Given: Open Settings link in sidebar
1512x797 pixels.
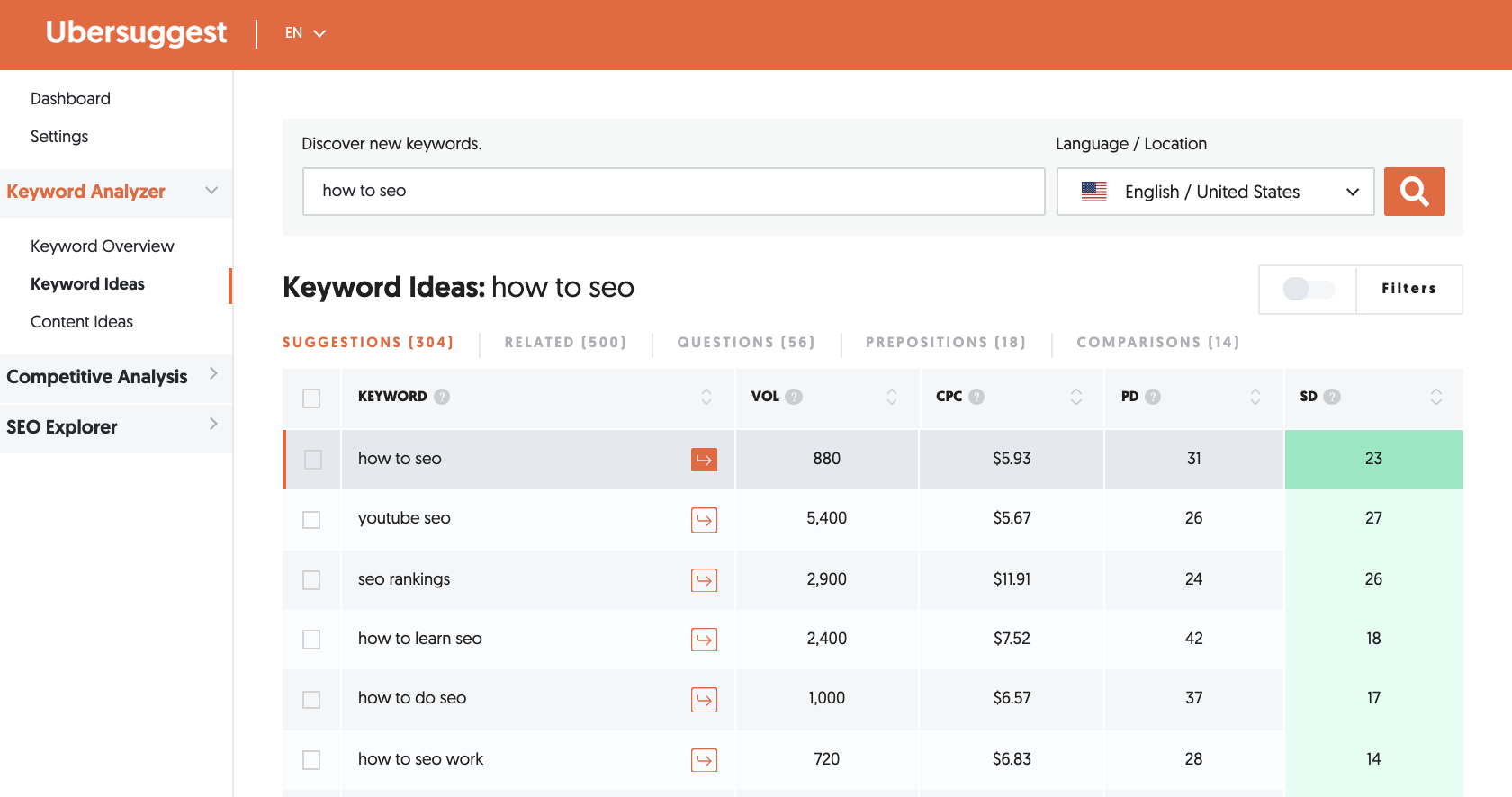Looking at the screenshot, I should (59, 137).
